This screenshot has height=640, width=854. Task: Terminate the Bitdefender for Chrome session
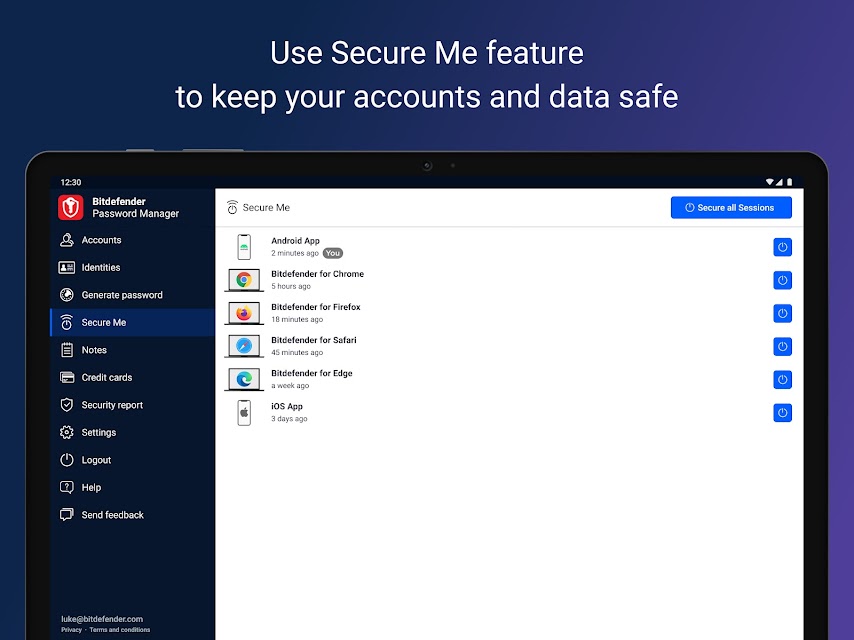click(782, 280)
